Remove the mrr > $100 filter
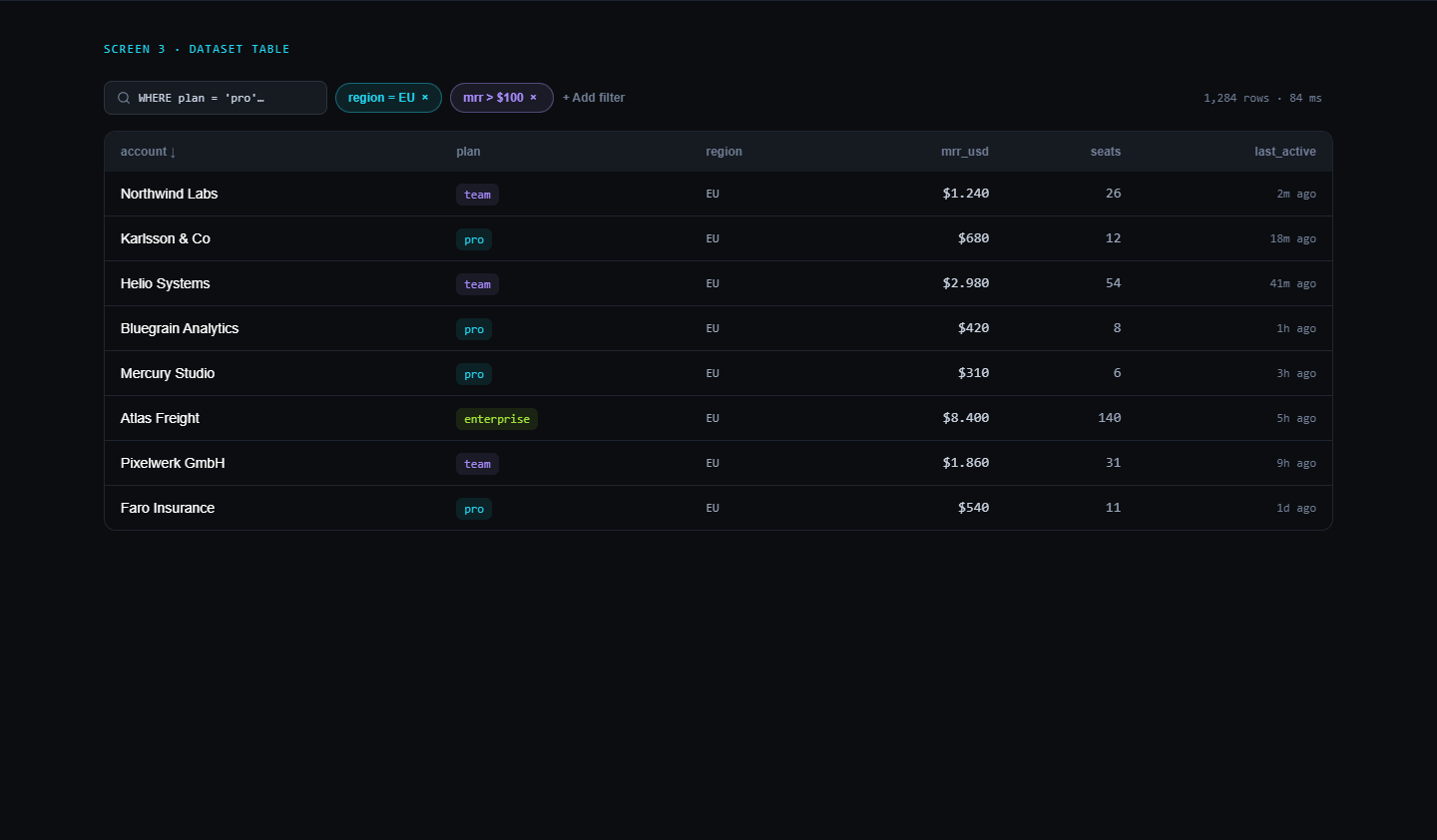 click(533, 98)
